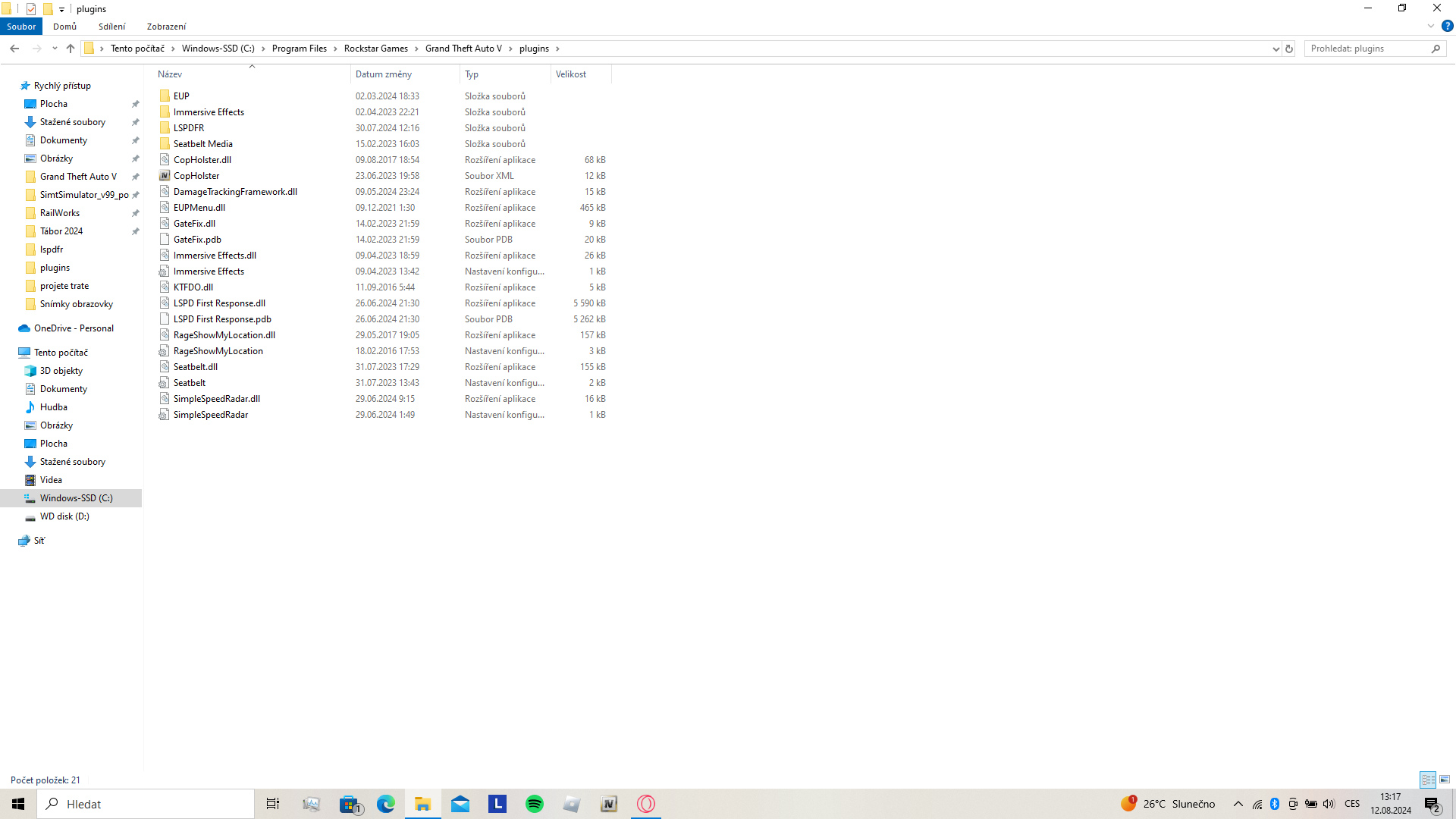The height and width of the screenshot is (819, 1456).
Task: Open Microsoft Edge from the taskbar
Action: point(386,804)
